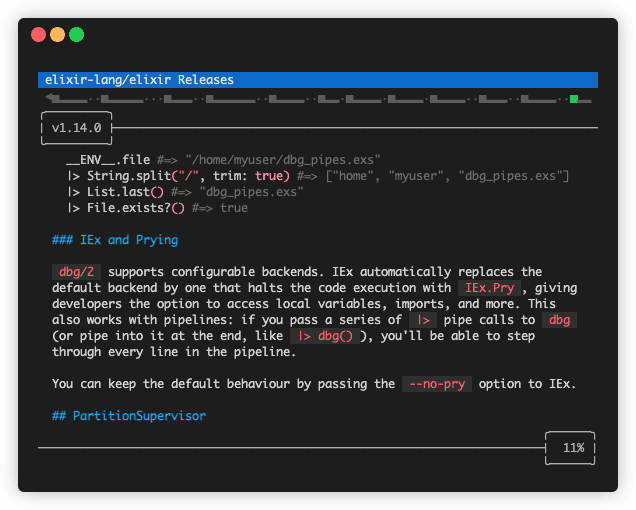Select 'option to IEx.' text
This screenshot has height=510, width=636.
click(527, 384)
